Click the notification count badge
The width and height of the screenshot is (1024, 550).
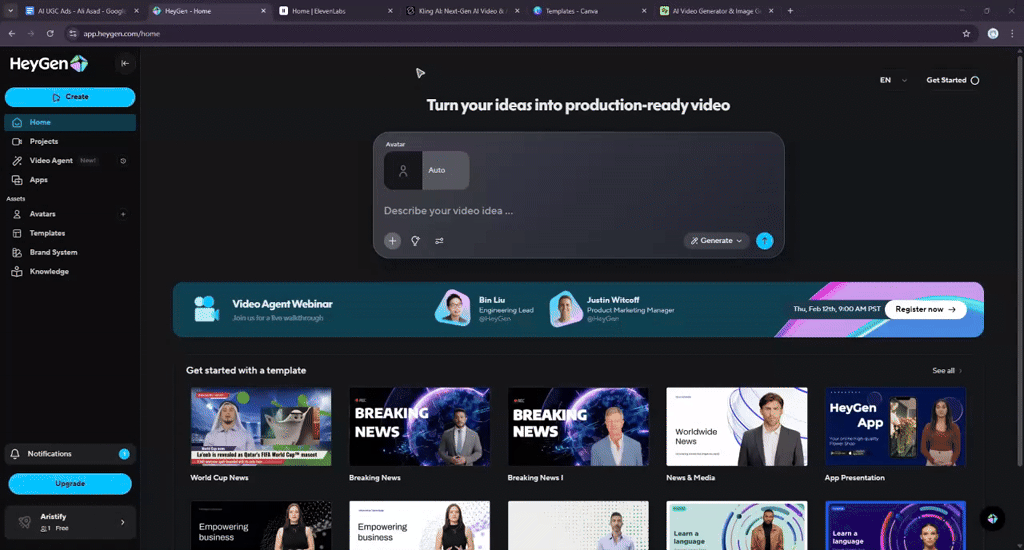point(124,454)
